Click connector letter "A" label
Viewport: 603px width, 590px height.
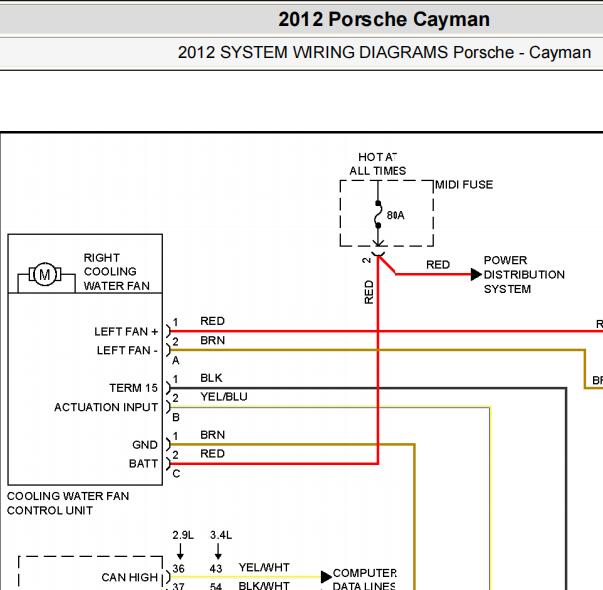[176, 360]
